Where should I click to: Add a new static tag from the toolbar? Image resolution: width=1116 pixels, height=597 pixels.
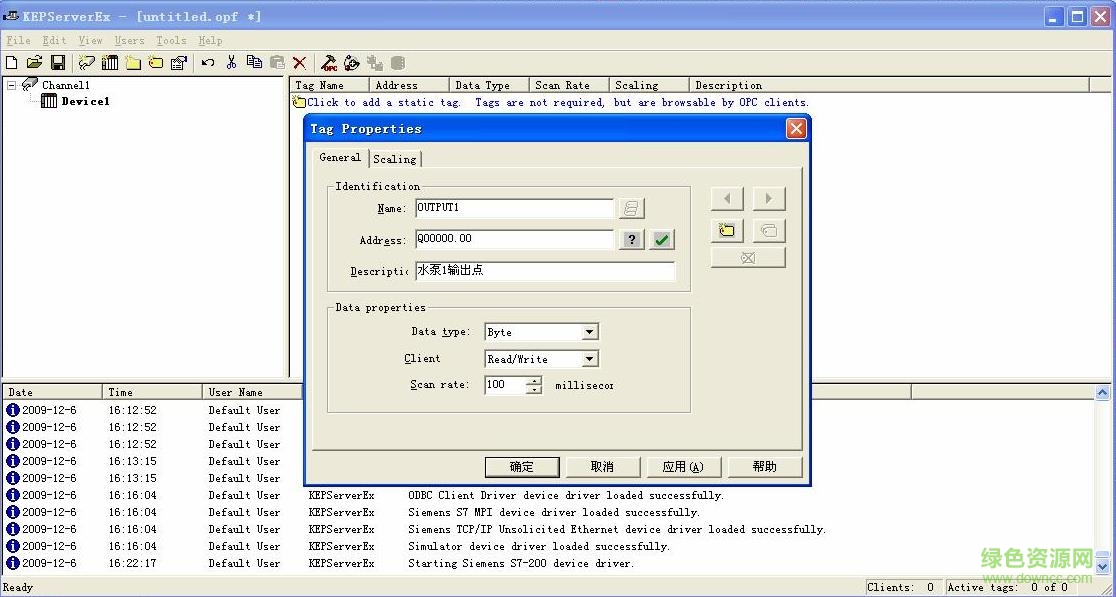point(156,62)
